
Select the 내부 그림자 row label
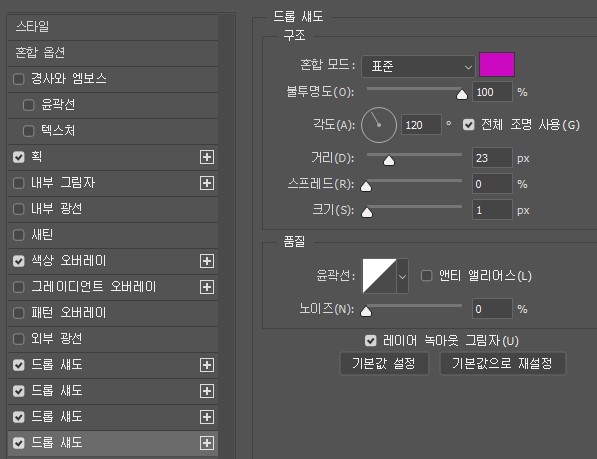[x=63, y=183]
